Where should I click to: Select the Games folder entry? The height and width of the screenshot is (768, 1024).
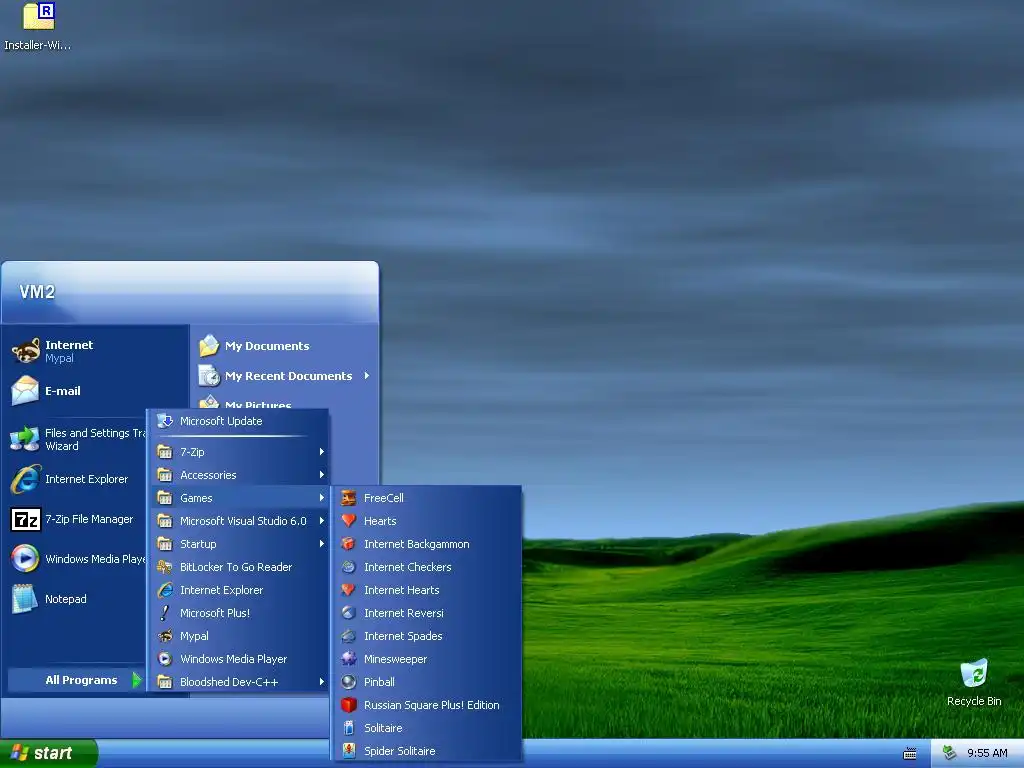tap(238, 498)
